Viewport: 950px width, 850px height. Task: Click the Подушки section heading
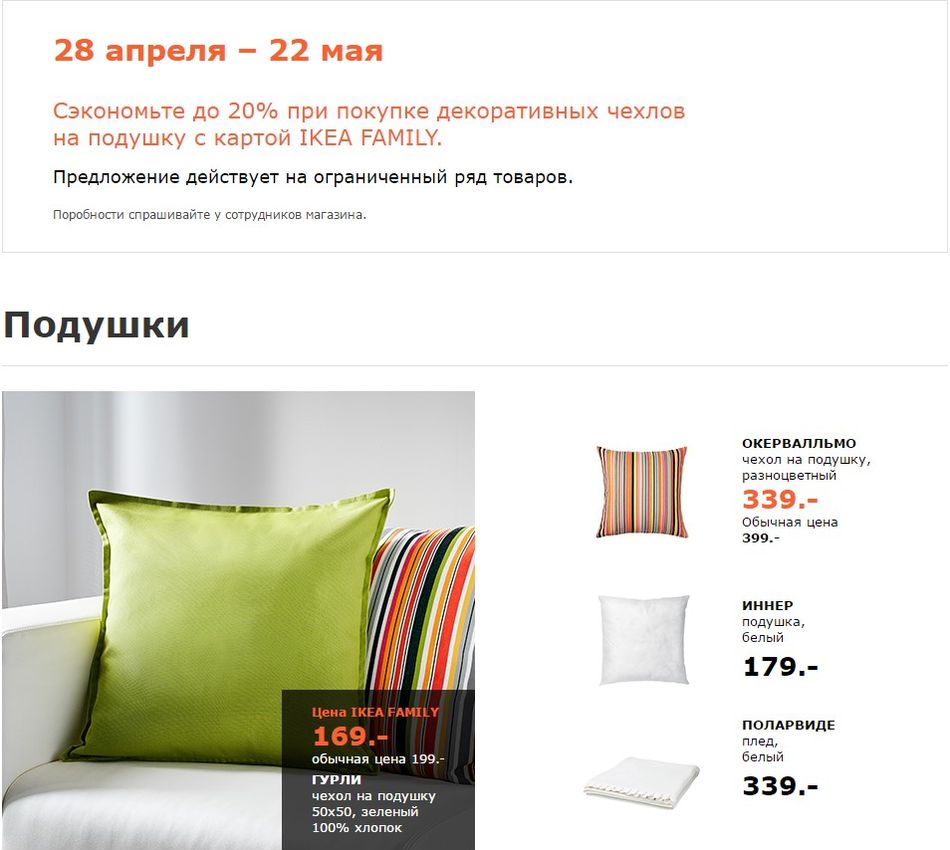96,324
